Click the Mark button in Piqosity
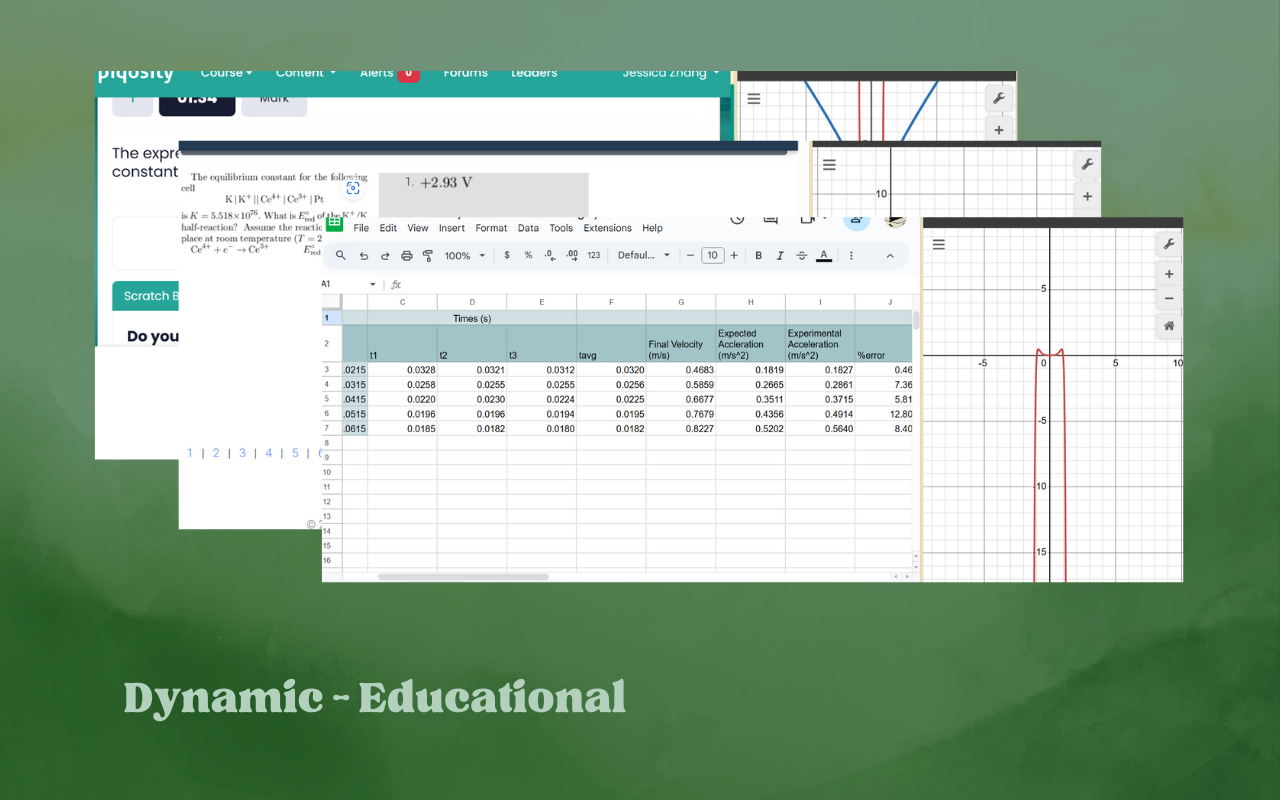 click(x=274, y=98)
